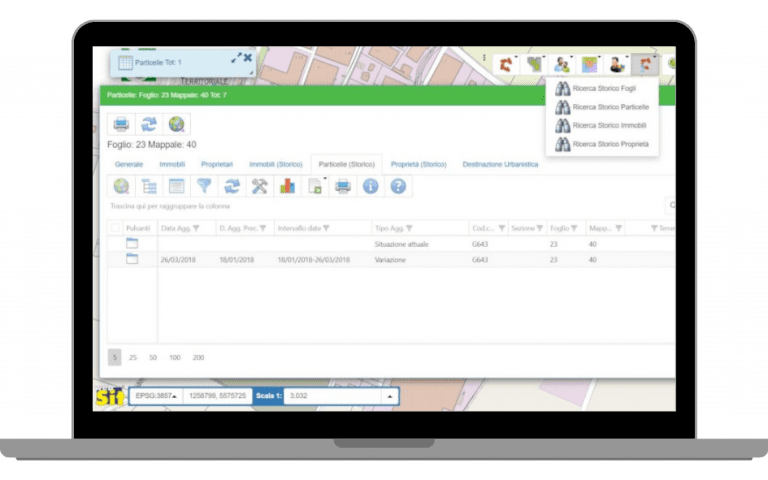Open the hammer and wrench tools icon
Viewport: 768px width, 480px height.
259,186
